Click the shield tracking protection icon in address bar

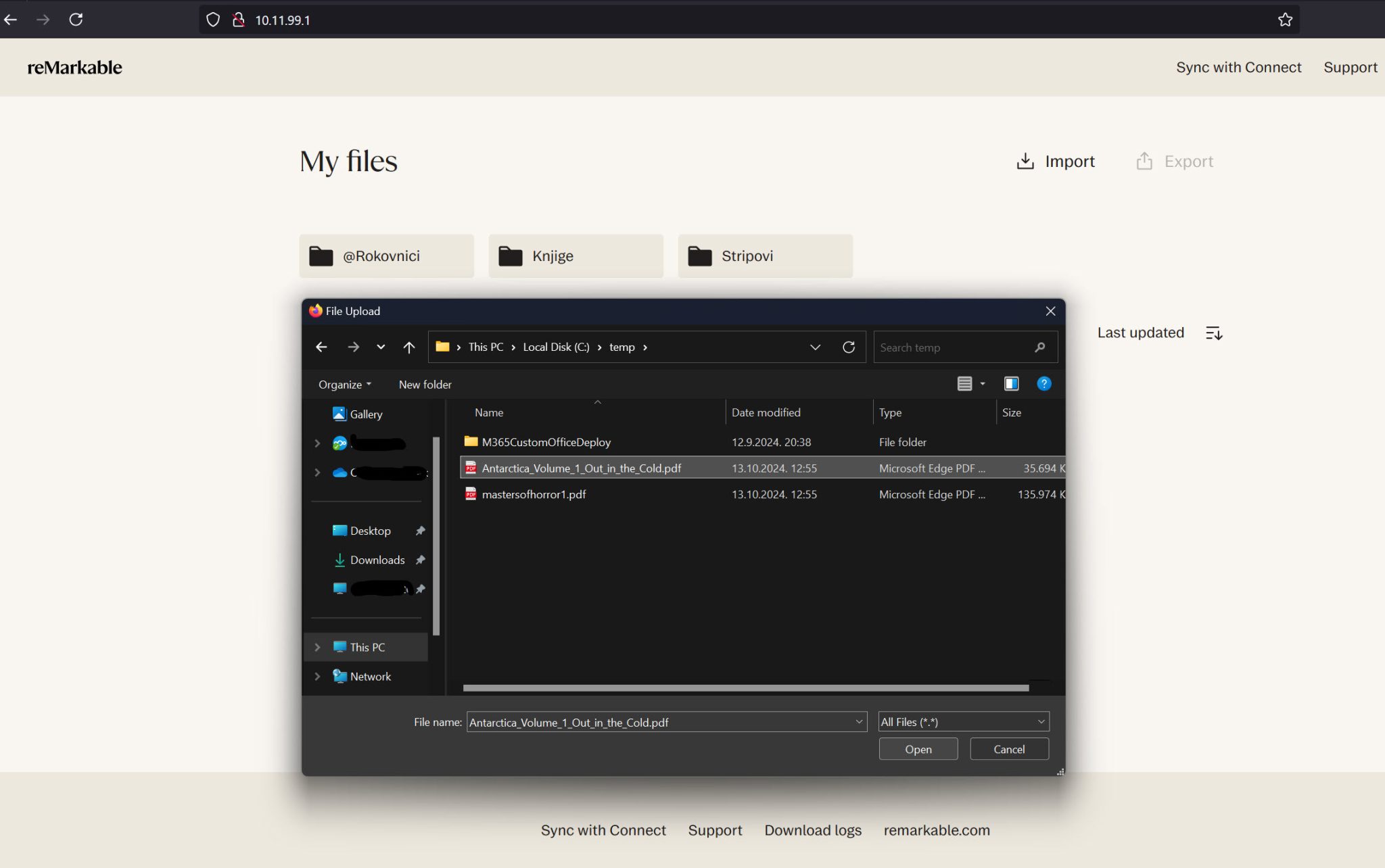point(213,19)
